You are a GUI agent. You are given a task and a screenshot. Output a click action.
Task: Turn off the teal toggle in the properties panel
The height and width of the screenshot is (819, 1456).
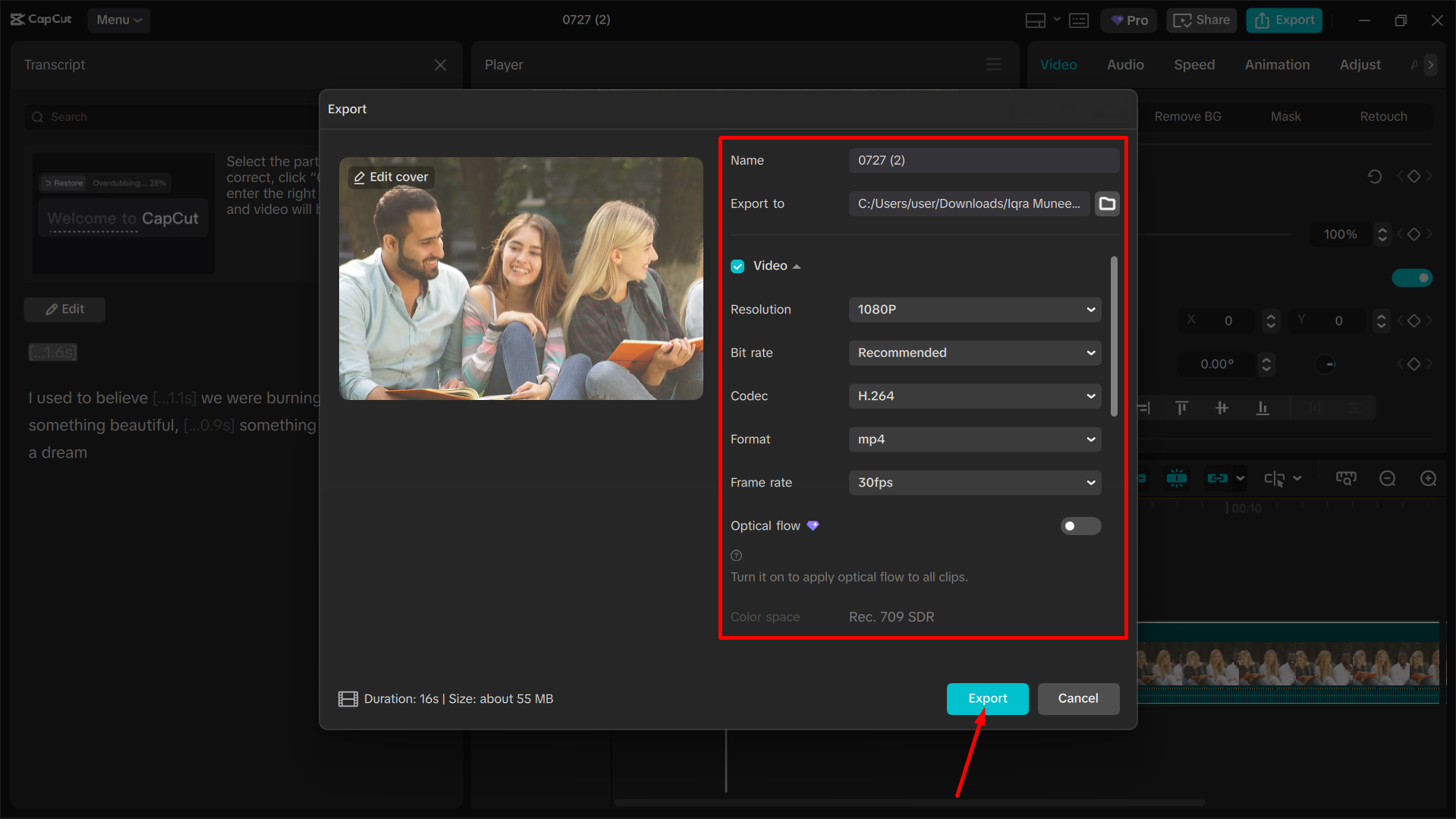[x=1412, y=278]
